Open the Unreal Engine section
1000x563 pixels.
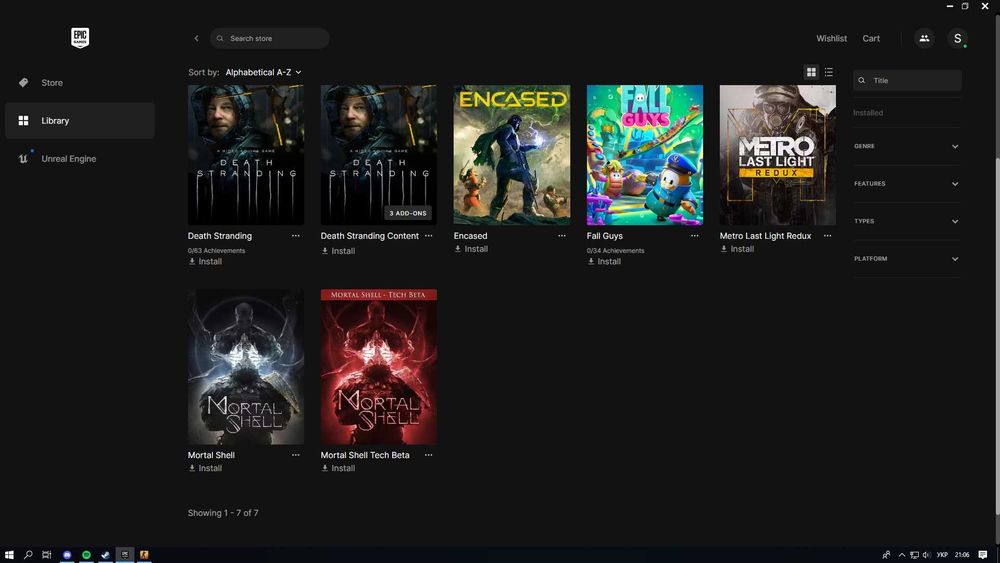pos(80,159)
